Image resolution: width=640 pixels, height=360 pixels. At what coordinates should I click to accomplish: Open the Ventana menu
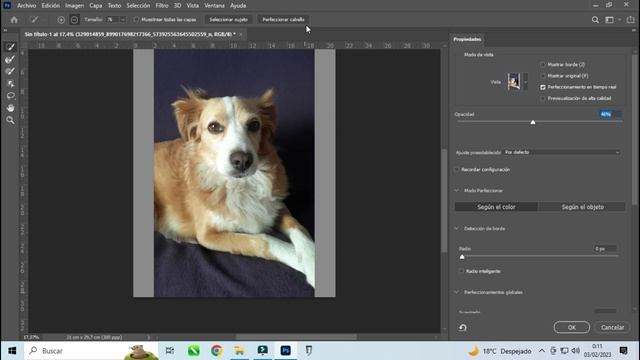214,6
